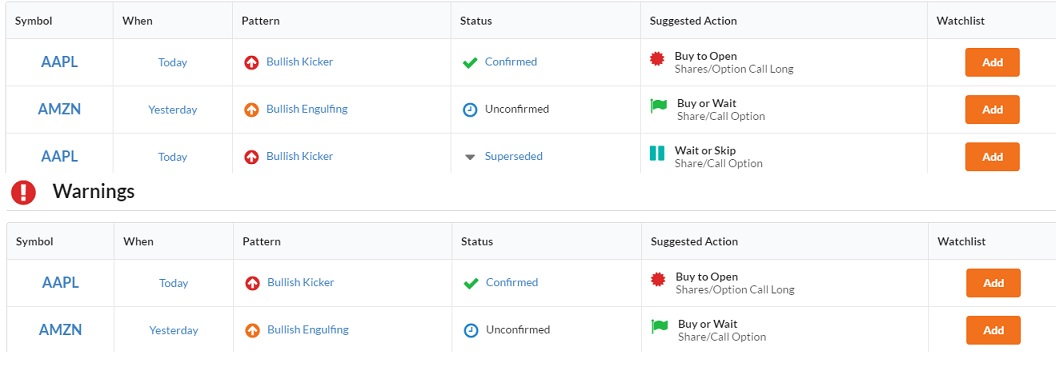Click red Bullish Kicker arrow icon in upper table's Confirmed row

click(251, 62)
